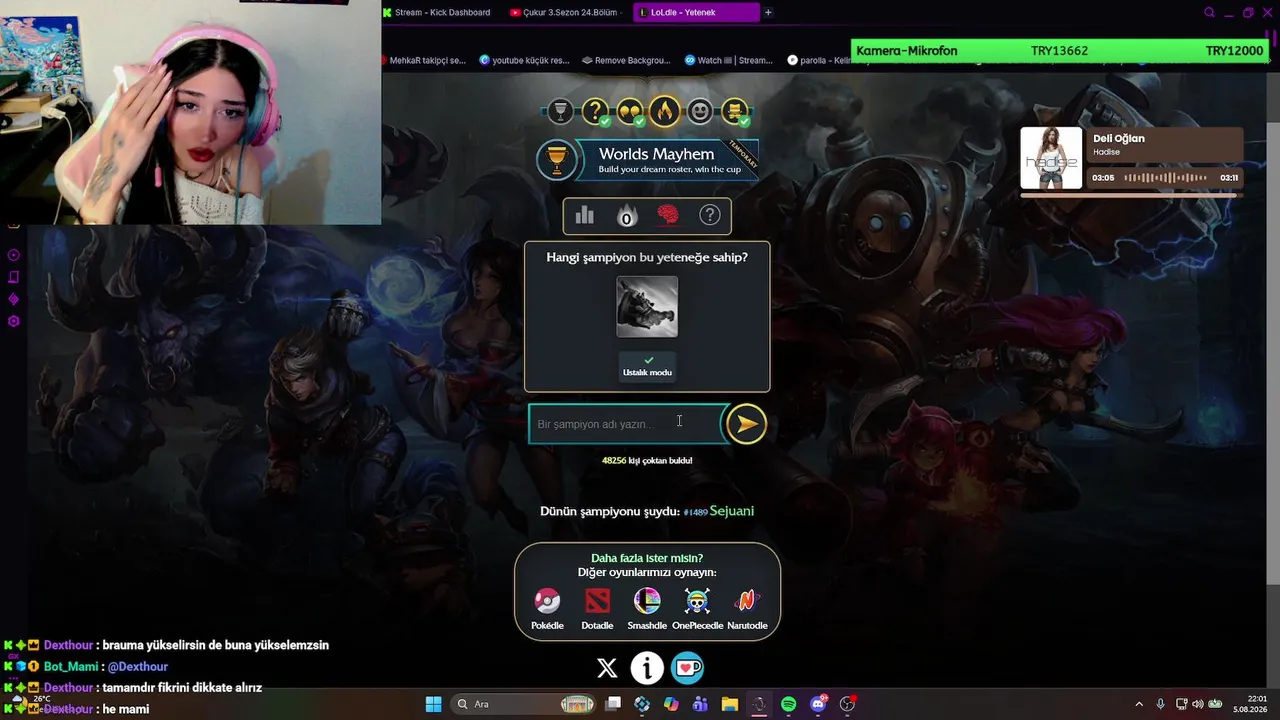Open the red brain icon
Viewport: 1280px width, 720px height.
668,215
